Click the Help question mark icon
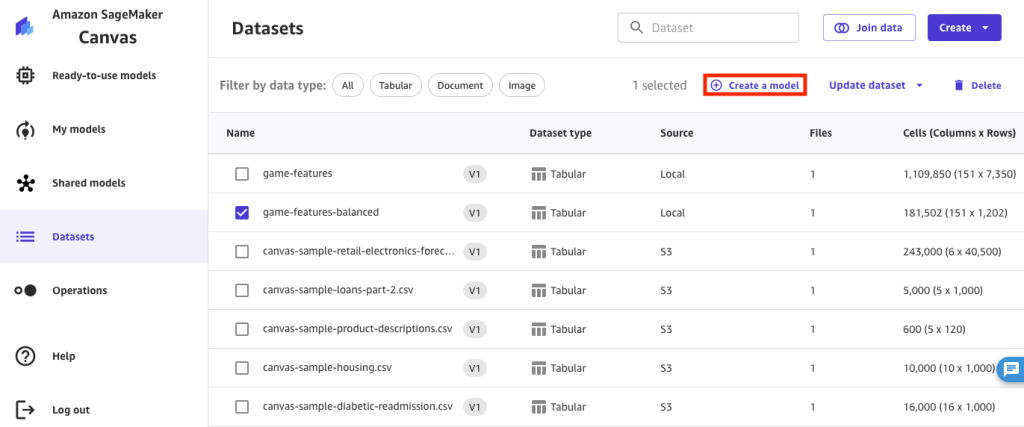Image resolution: width=1024 pixels, height=427 pixels. (x=25, y=356)
